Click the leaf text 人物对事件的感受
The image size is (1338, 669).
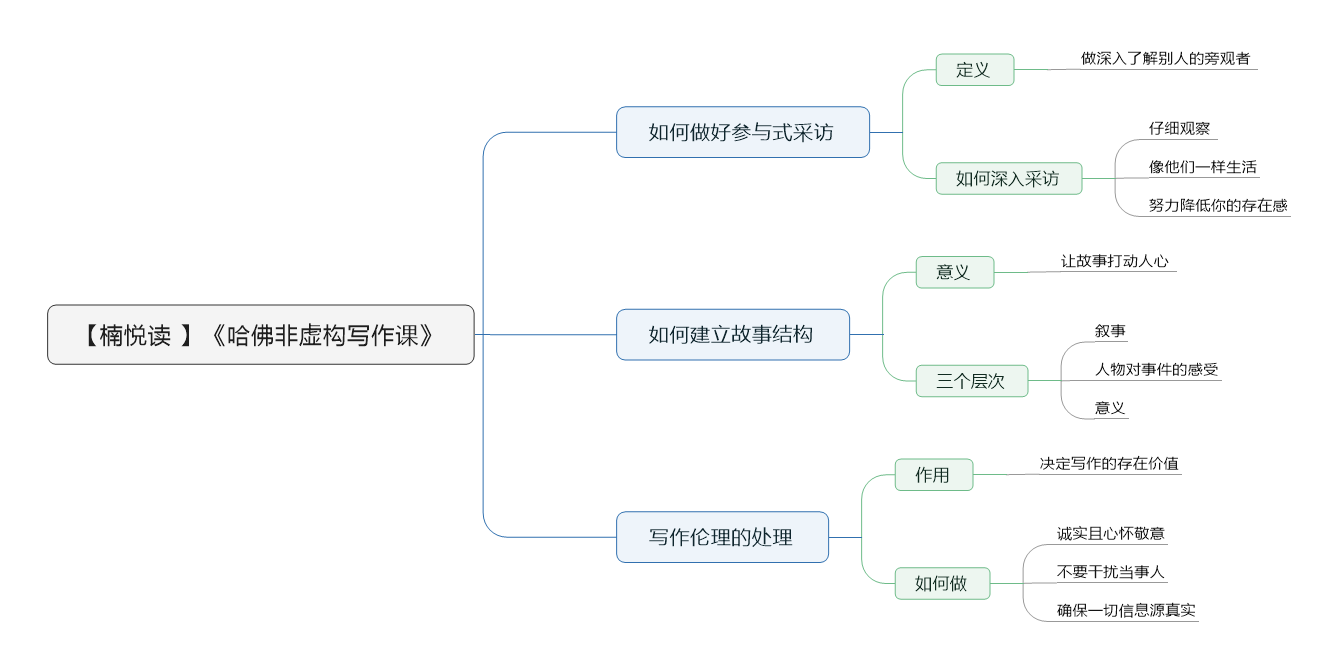(1156, 369)
